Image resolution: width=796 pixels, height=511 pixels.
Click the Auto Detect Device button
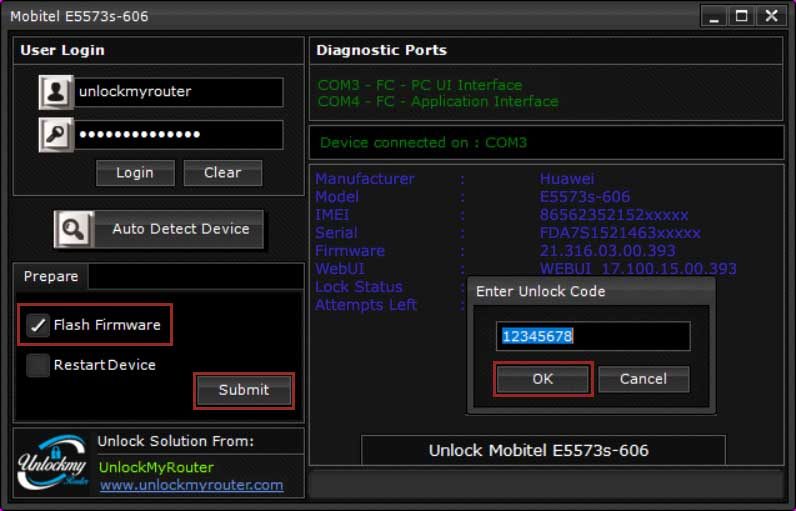(159, 229)
